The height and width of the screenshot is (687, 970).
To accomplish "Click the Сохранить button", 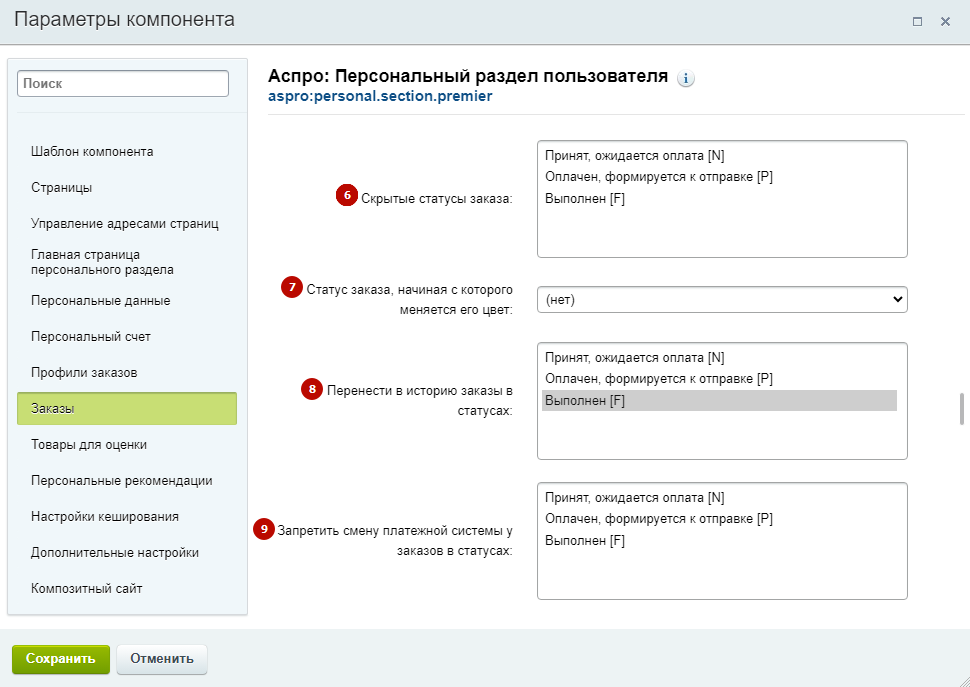I will [61, 659].
